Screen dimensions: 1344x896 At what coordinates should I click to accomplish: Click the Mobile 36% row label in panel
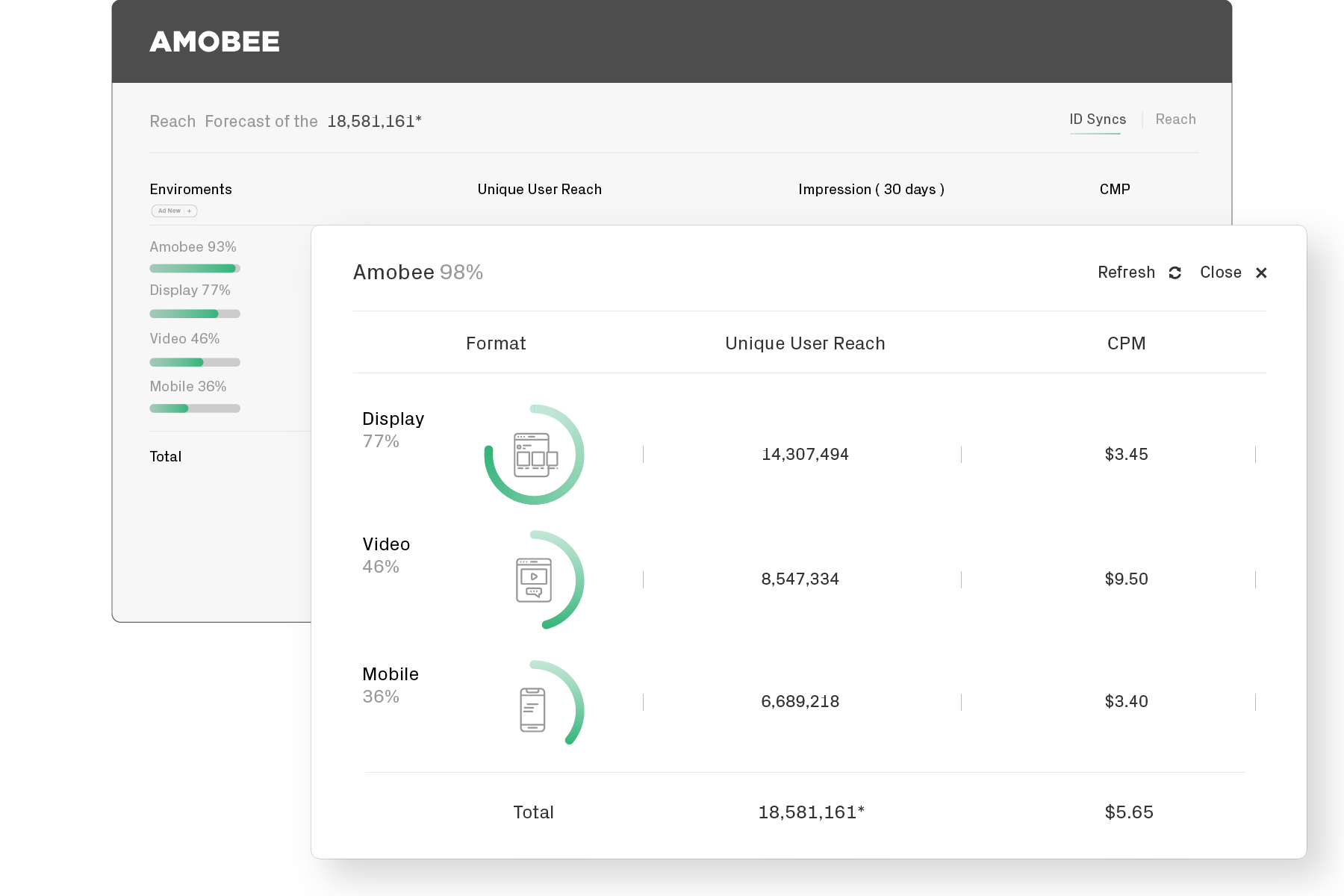390,685
